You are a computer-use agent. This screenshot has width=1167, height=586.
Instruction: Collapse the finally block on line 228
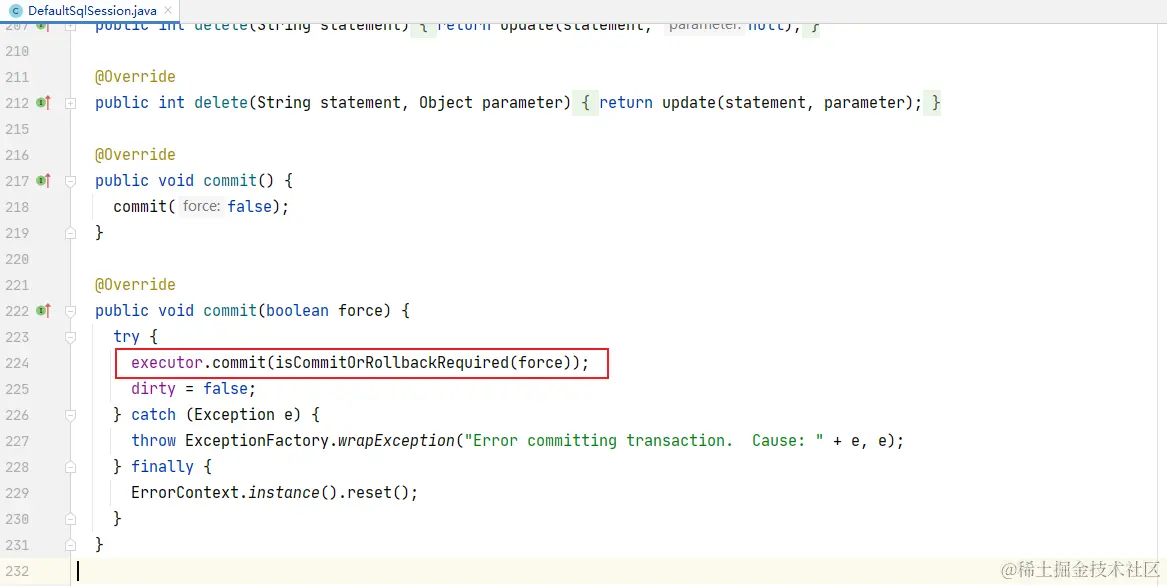(71, 467)
